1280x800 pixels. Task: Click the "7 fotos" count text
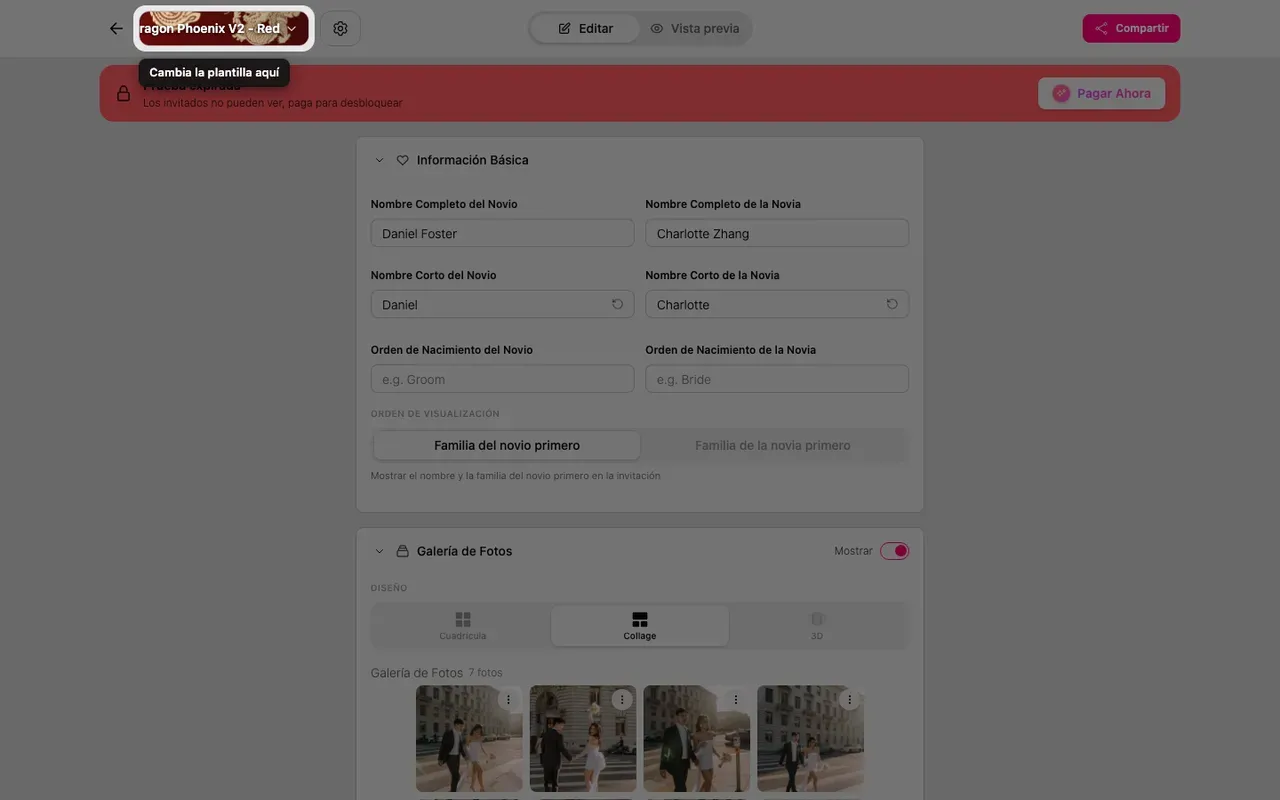coord(485,673)
